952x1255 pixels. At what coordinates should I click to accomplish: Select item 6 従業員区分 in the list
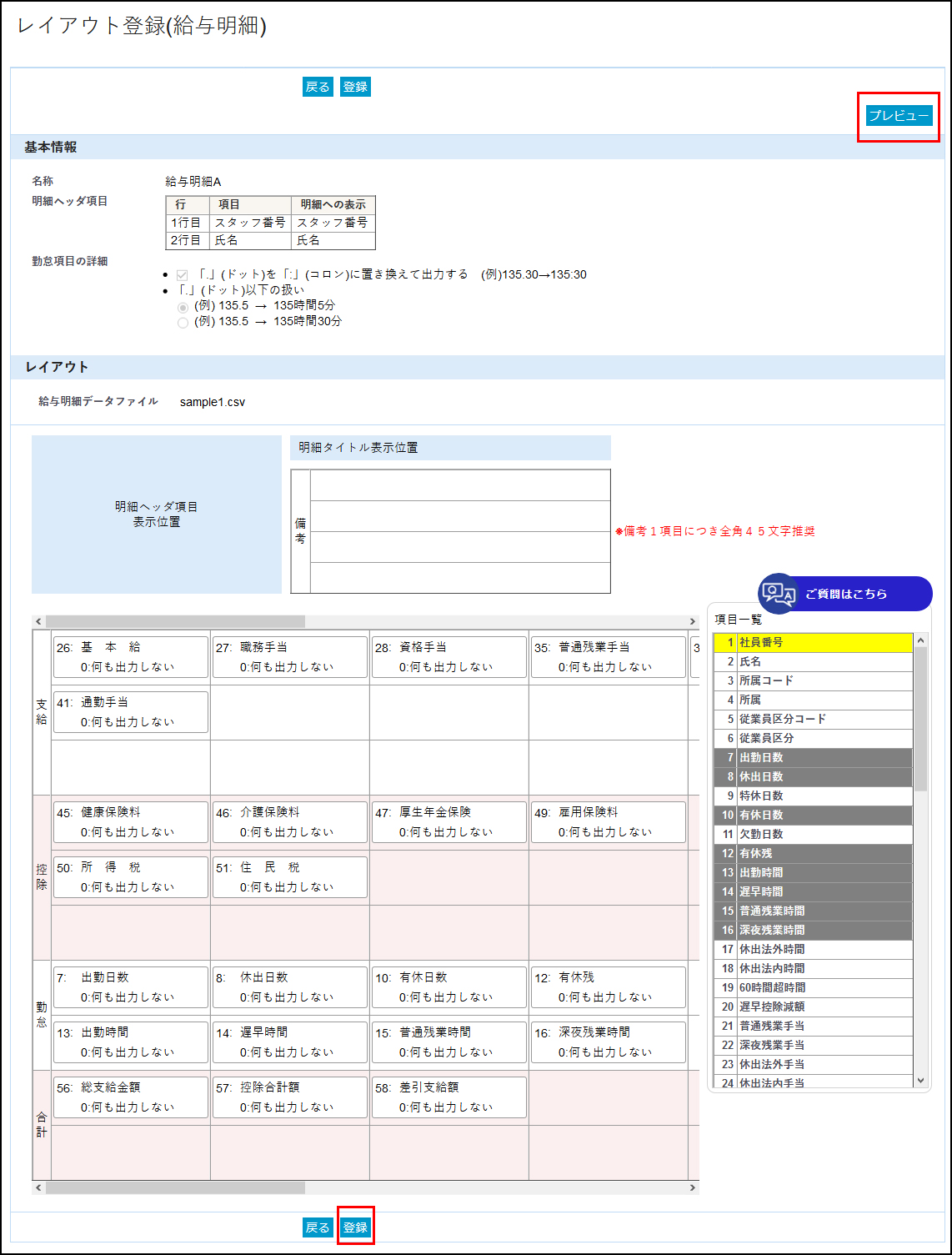(x=813, y=738)
